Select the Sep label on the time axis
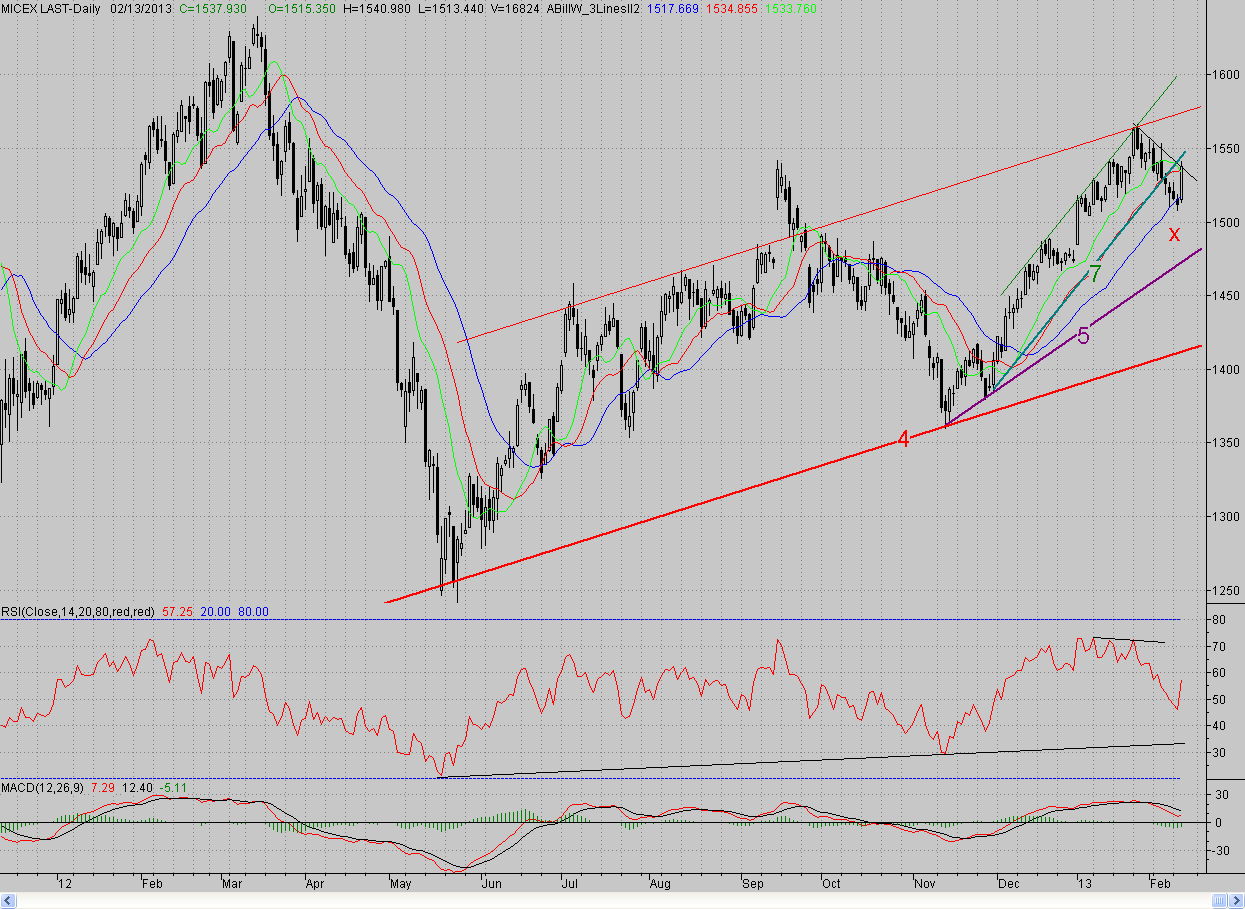Image resolution: width=1245 pixels, height=909 pixels. 753,884
